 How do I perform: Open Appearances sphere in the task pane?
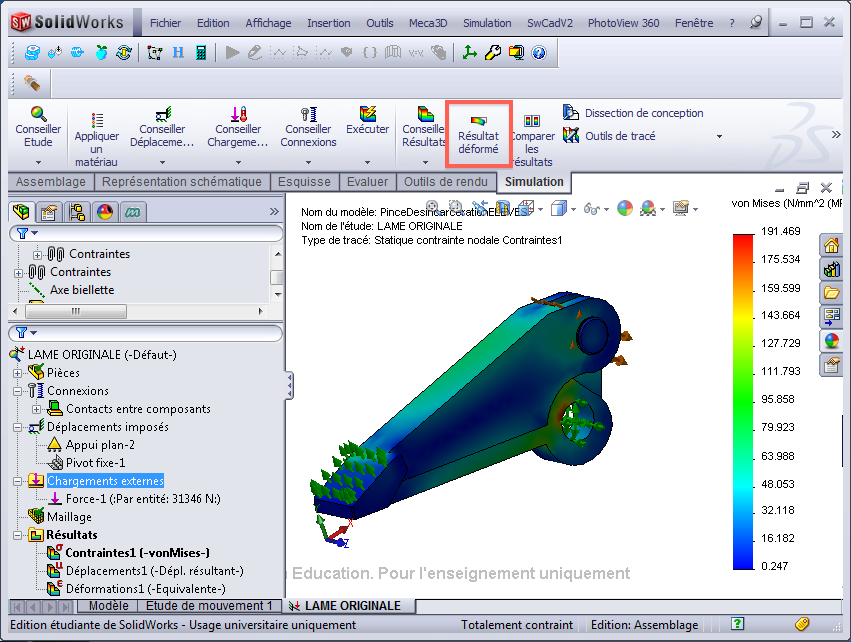(x=831, y=341)
